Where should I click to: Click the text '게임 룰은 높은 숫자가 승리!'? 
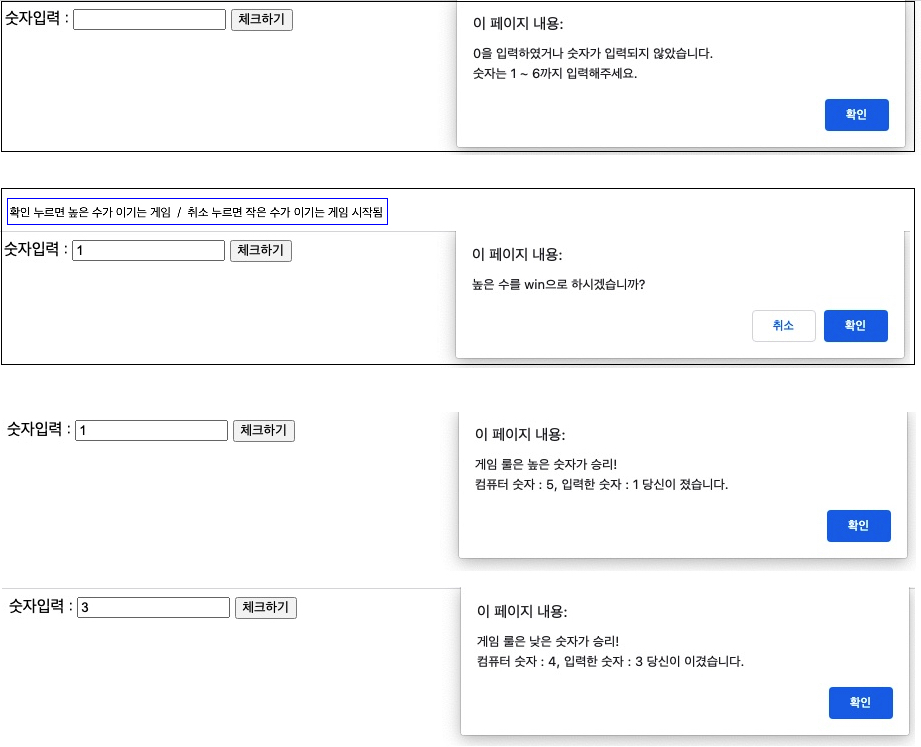point(546,465)
